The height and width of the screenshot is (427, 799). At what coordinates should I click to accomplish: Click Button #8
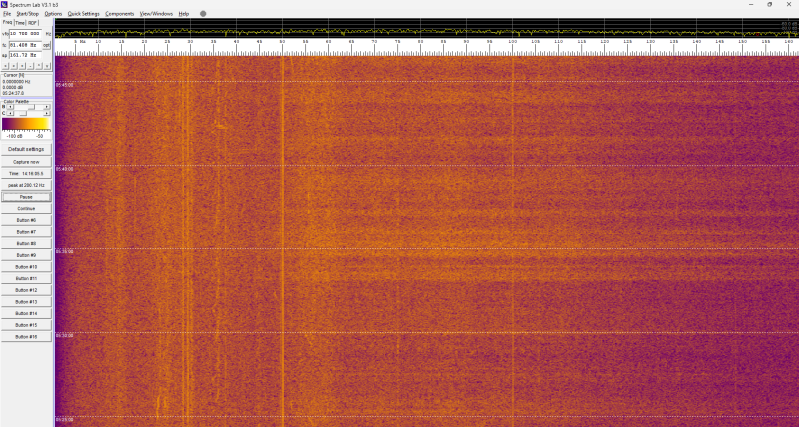click(26, 244)
